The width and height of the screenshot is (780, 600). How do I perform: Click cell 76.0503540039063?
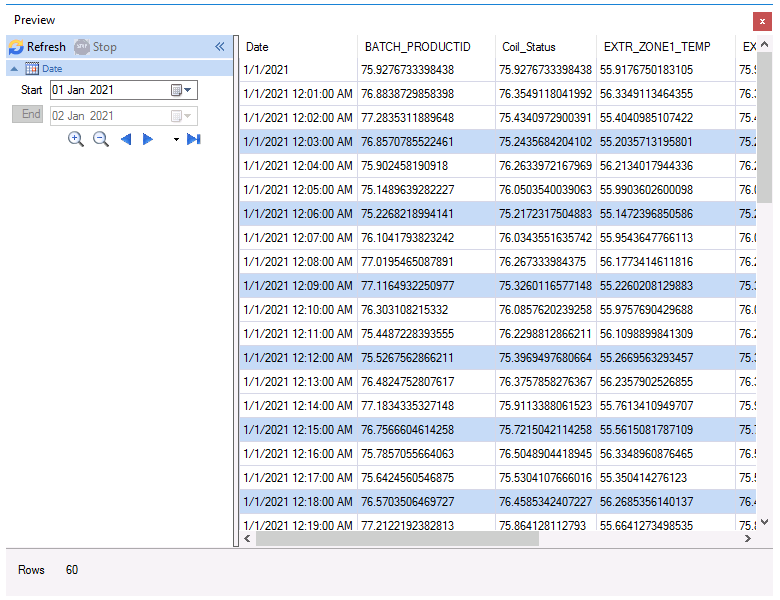click(x=546, y=190)
